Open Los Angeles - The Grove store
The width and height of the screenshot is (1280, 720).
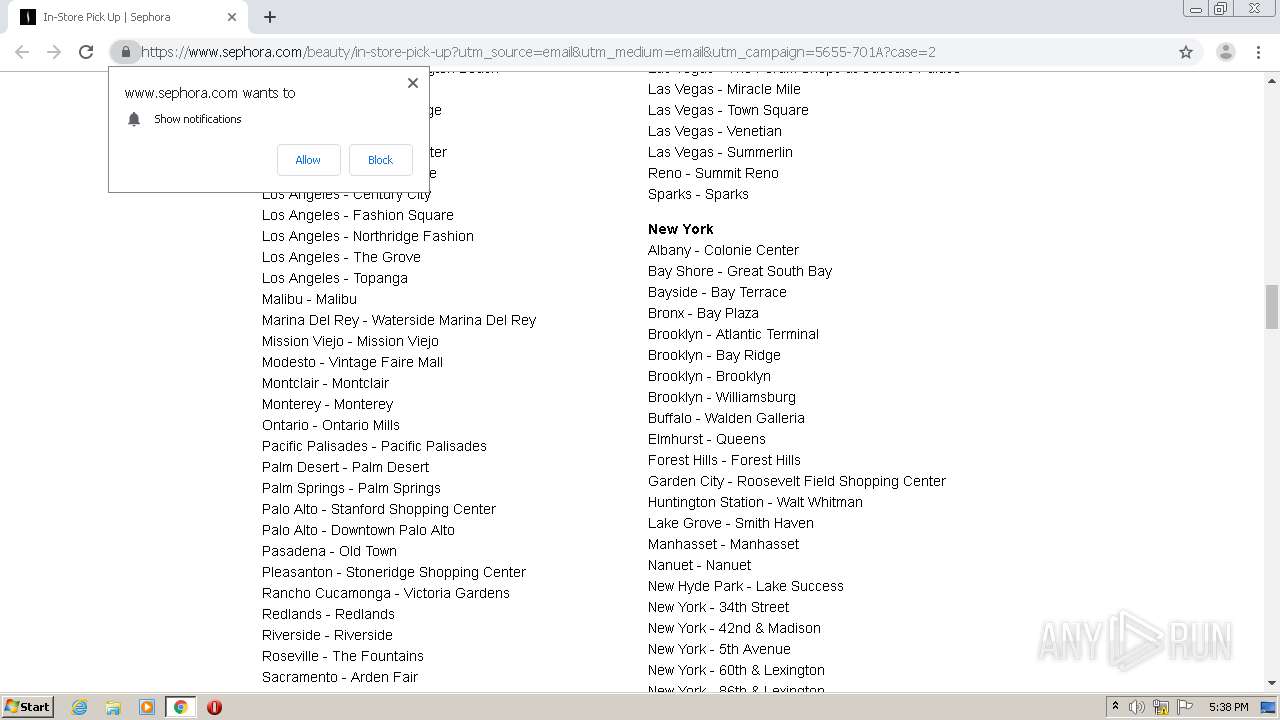click(x=341, y=257)
